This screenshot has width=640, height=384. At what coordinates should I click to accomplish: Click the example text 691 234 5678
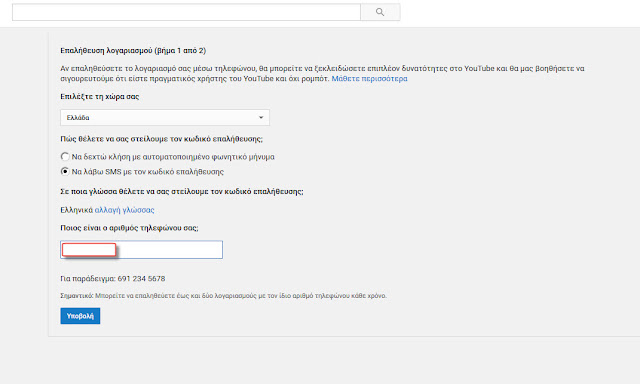click(141, 279)
